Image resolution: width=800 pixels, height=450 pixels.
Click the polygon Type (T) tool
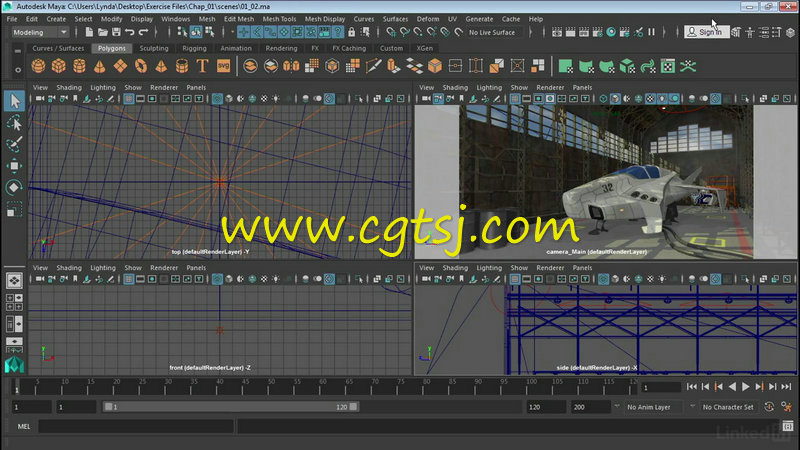203,66
